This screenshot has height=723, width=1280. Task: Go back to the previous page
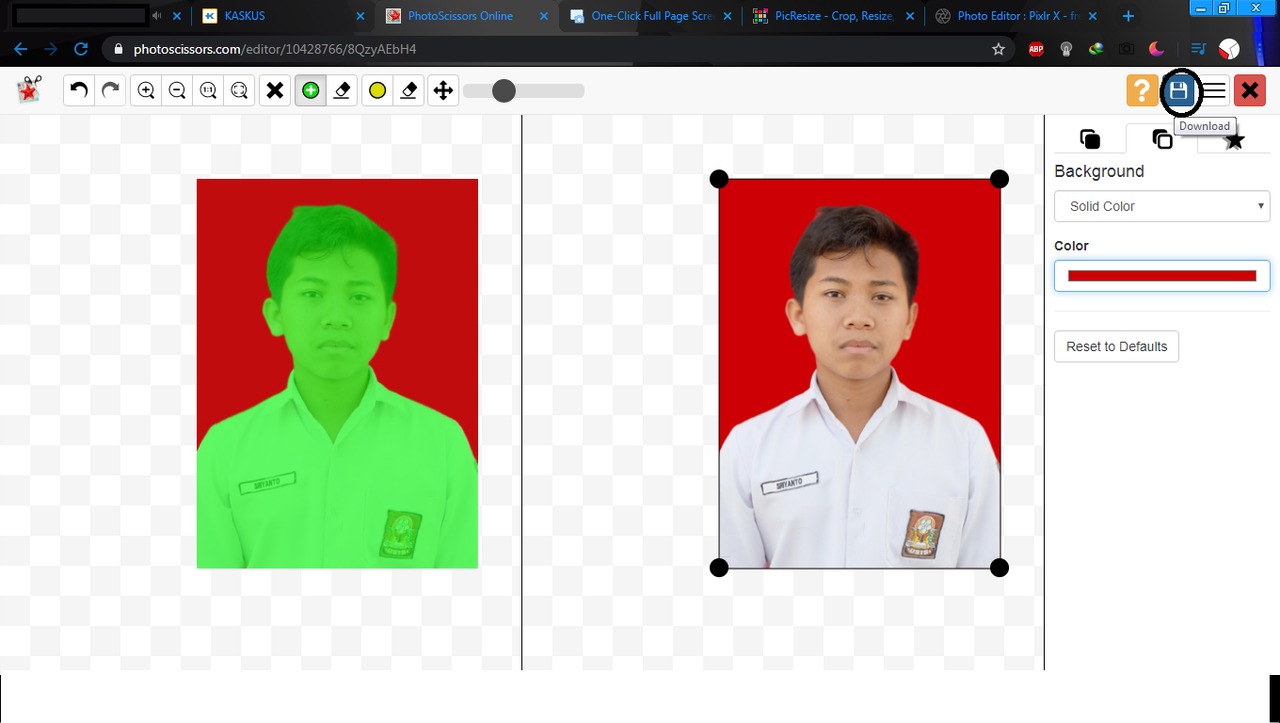[21, 49]
